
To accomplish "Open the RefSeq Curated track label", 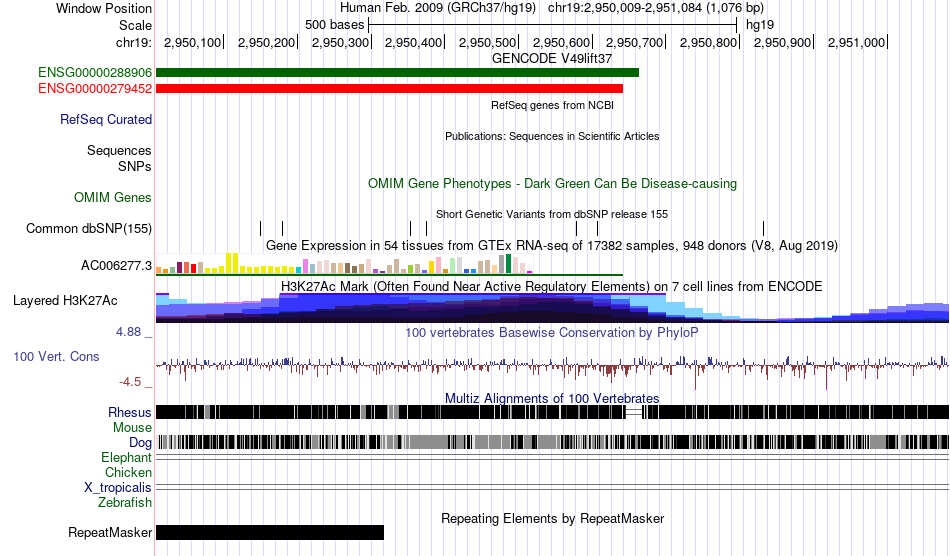I will click(106, 119).
